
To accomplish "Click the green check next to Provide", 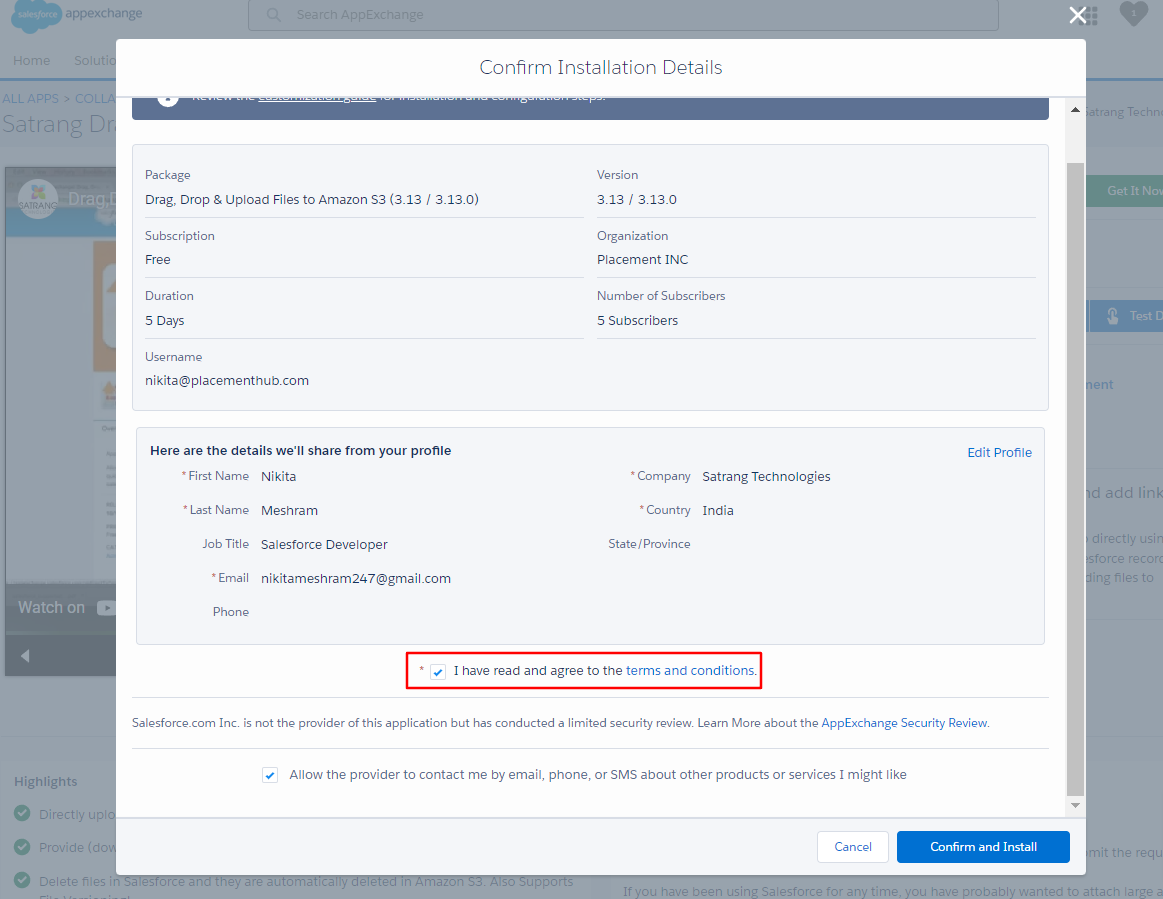I will 22,846.
